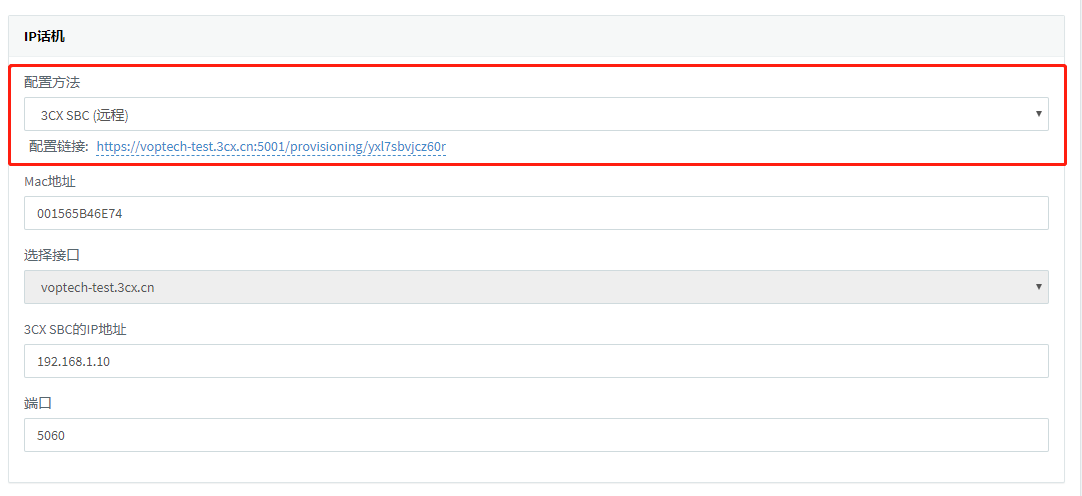The height and width of the screenshot is (496, 1082).
Task: Open the voptech-test provisioning link
Action: (x=271, y=147)
